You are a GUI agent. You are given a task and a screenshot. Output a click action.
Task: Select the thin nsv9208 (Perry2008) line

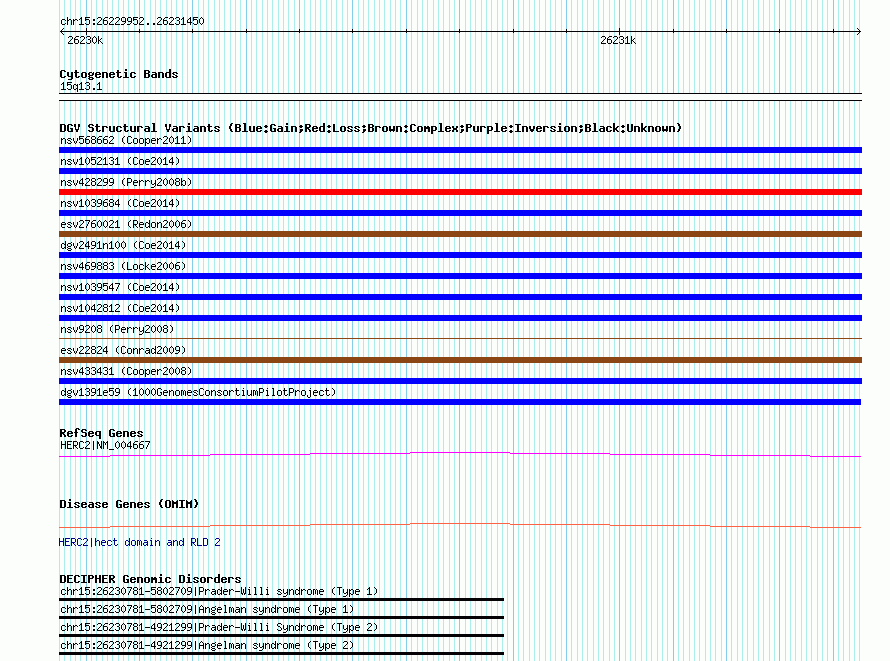(x=460, y=339)
